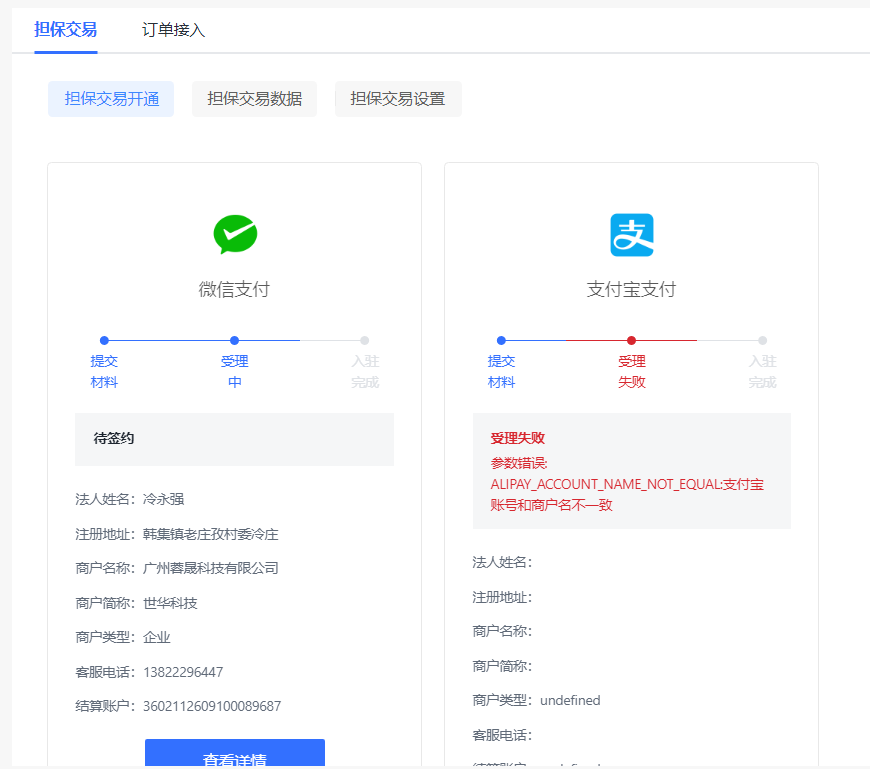Click WeChat 提交材料 step label
This screenshot has width=870, height=769.
(x=104, y=372)
